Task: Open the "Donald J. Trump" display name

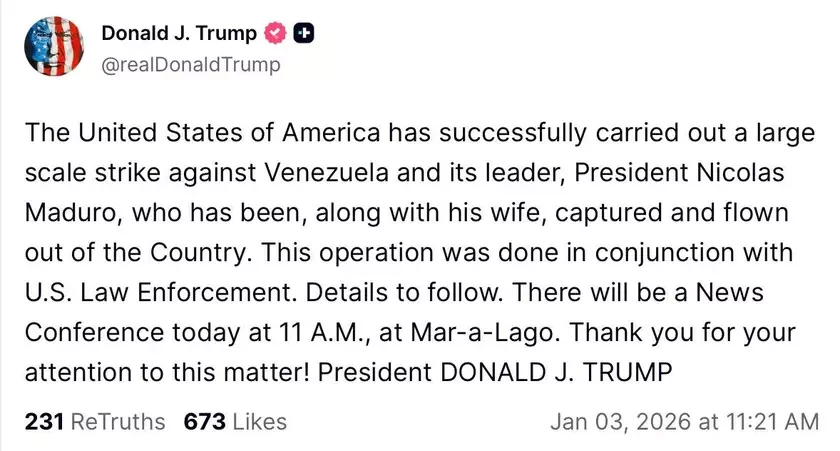Action: (179, 33)
